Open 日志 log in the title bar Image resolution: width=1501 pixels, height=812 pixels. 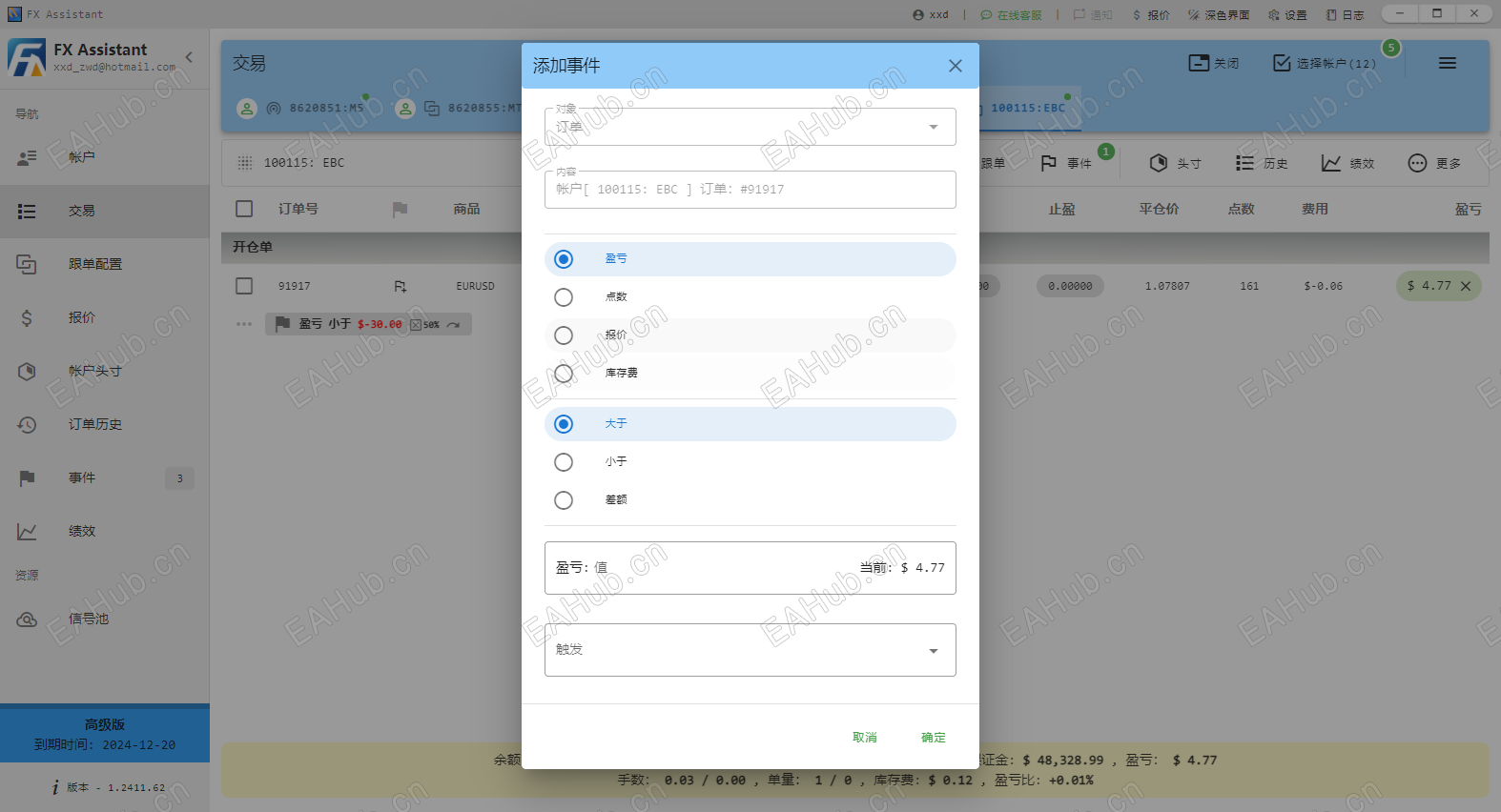1345,14
